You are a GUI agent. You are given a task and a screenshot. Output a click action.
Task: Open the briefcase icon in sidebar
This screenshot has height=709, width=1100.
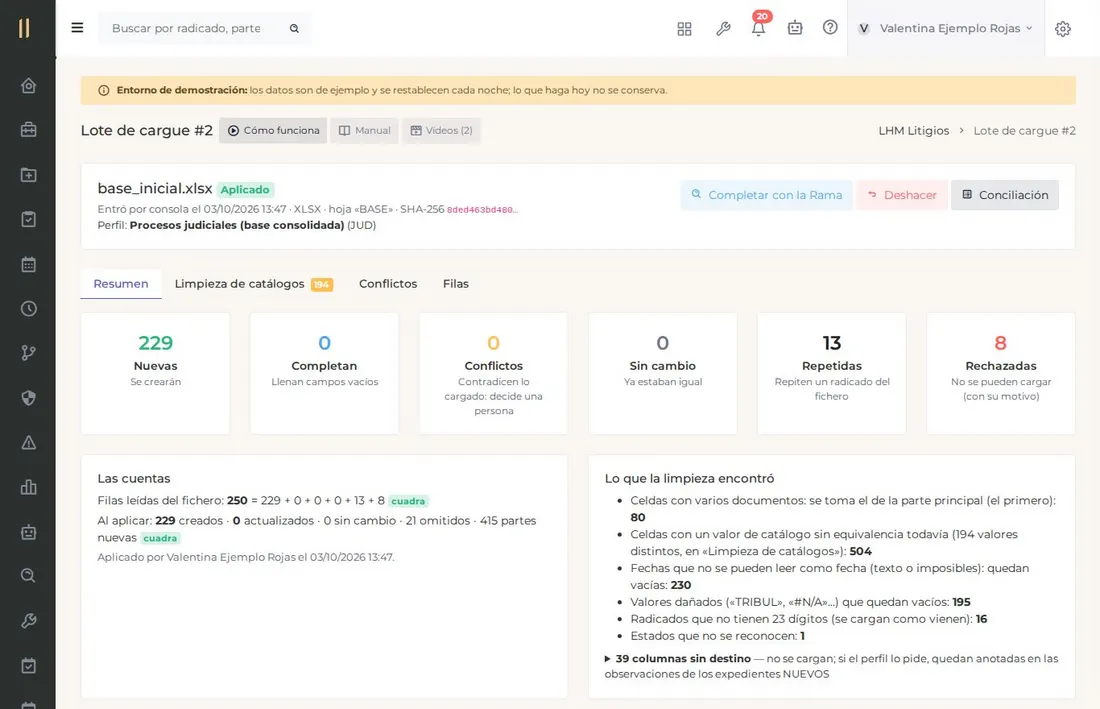click(28, 130)
